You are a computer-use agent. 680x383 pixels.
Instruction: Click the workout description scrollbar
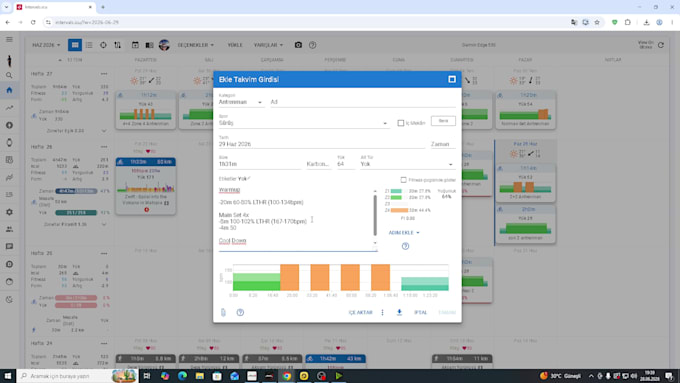[375, 216]
